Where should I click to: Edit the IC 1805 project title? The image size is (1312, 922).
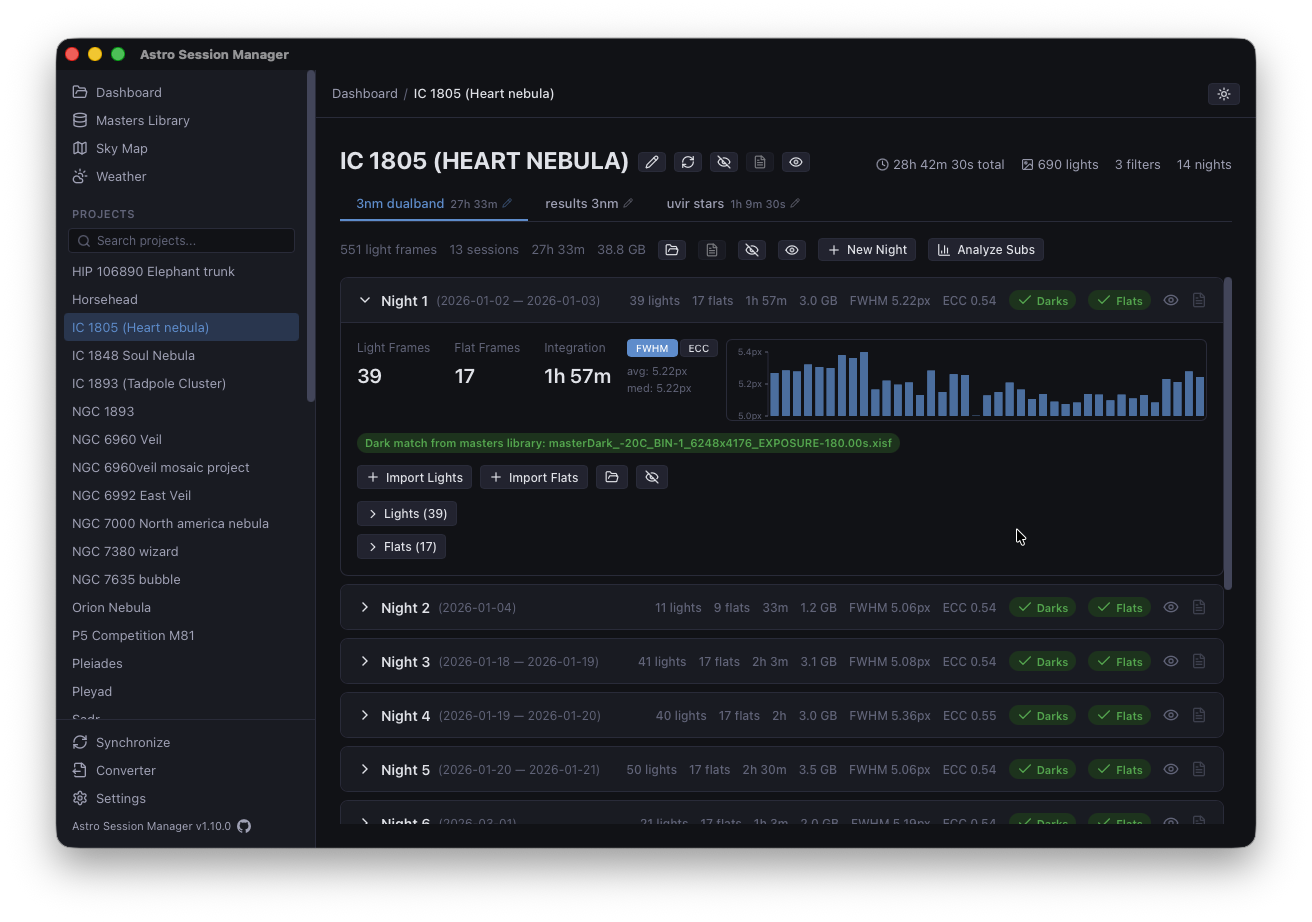(x=652, y=161)
